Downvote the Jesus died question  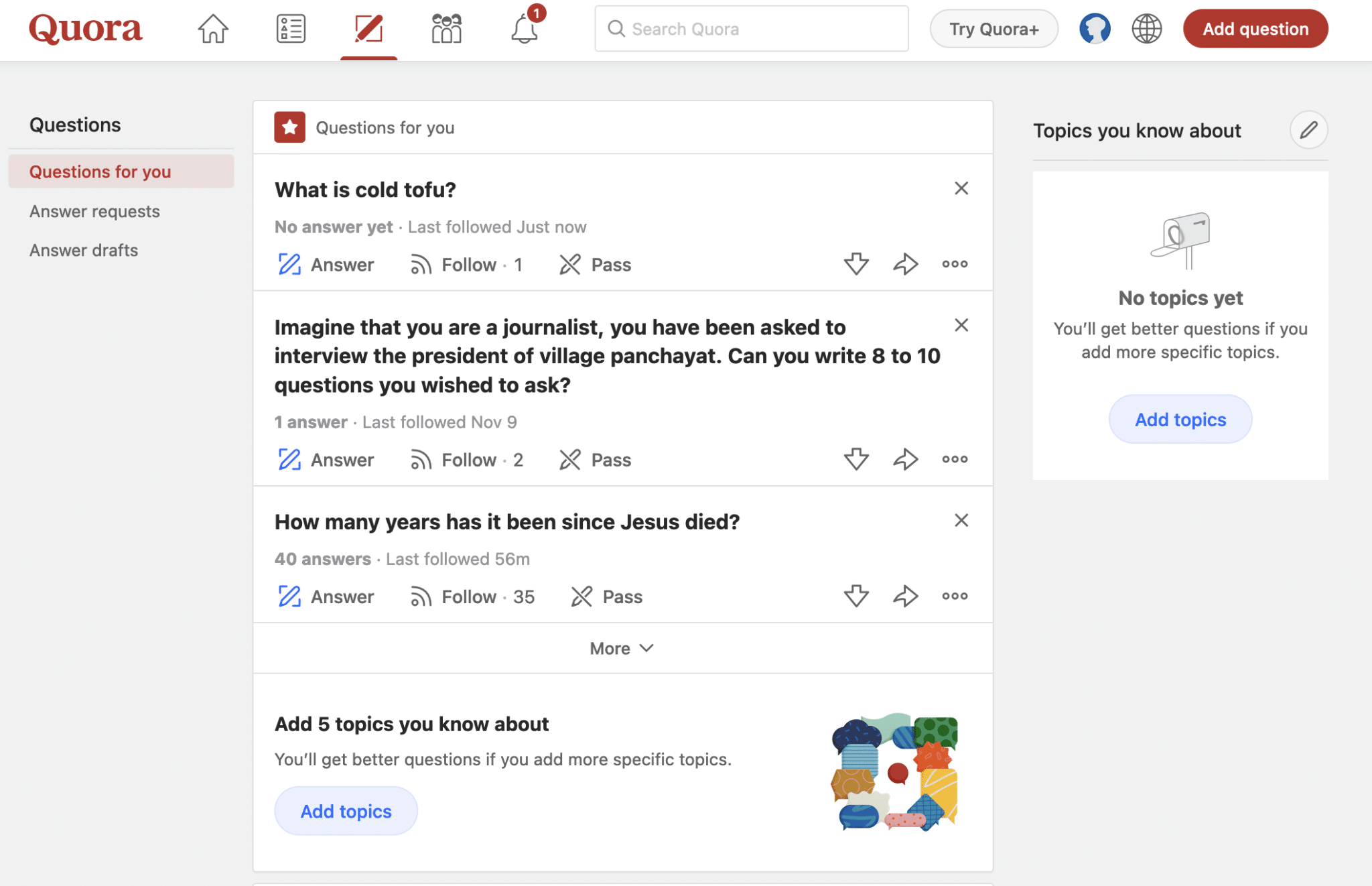click(856, 596)
